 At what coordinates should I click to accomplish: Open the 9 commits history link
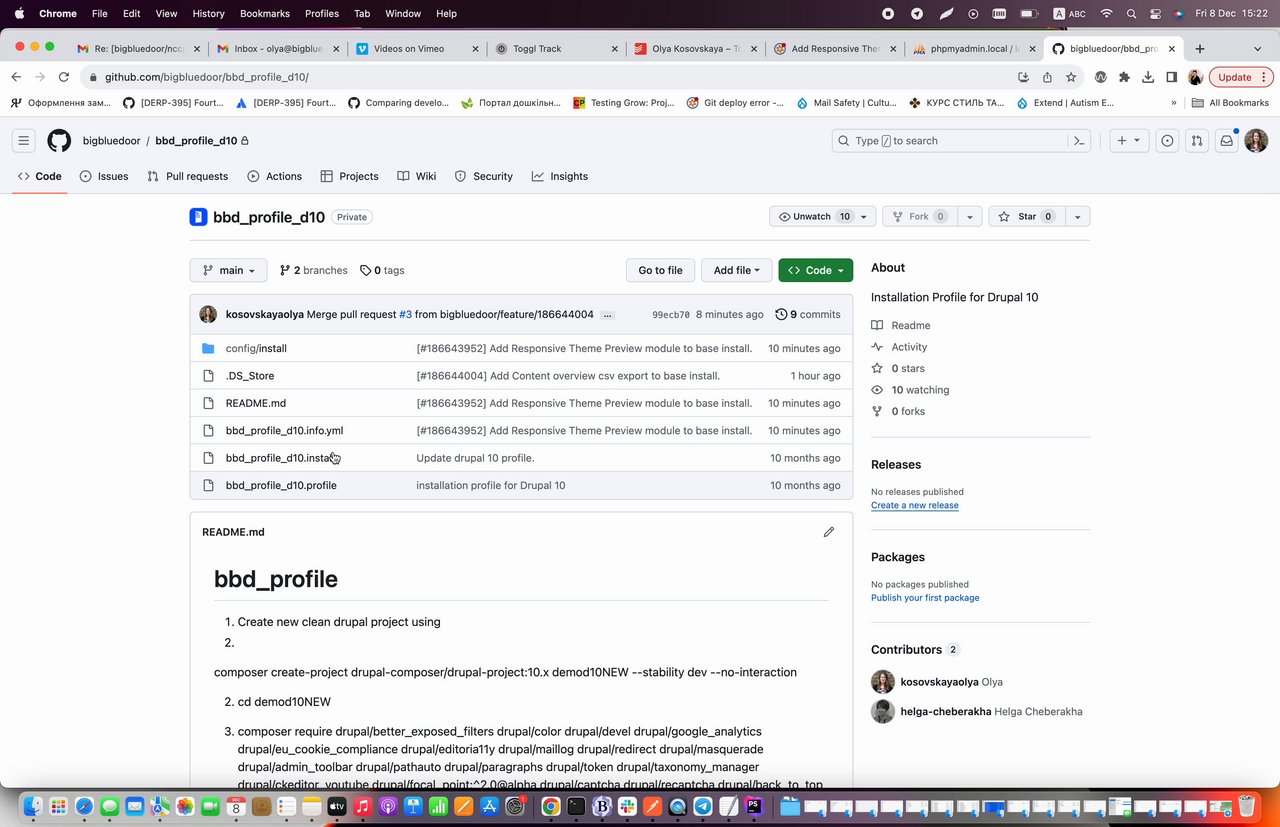pyautogui.click(x=807, y=314)
